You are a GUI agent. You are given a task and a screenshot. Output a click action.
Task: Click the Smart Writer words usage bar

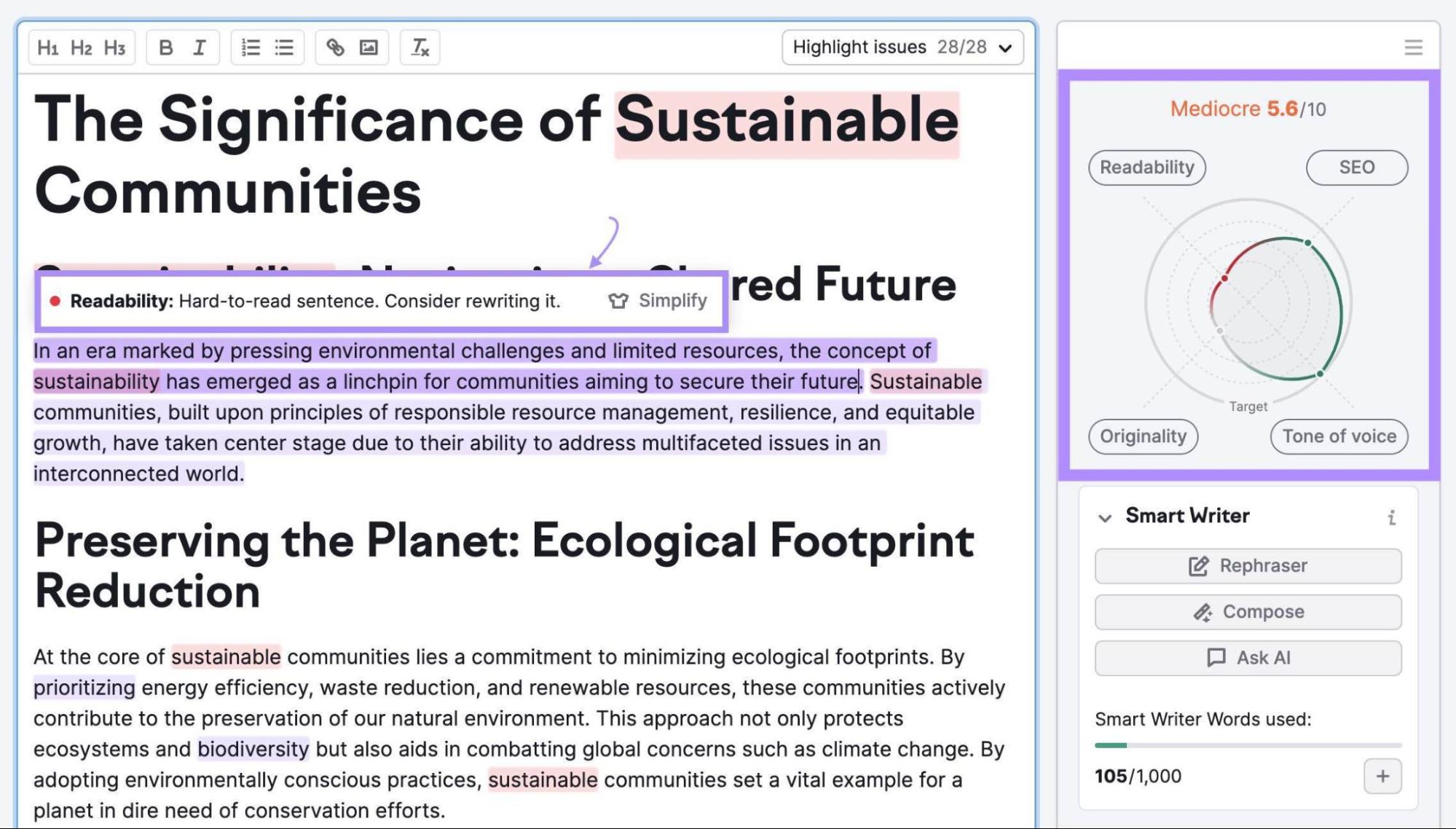pyautogui.click(x=1248, y=745)
